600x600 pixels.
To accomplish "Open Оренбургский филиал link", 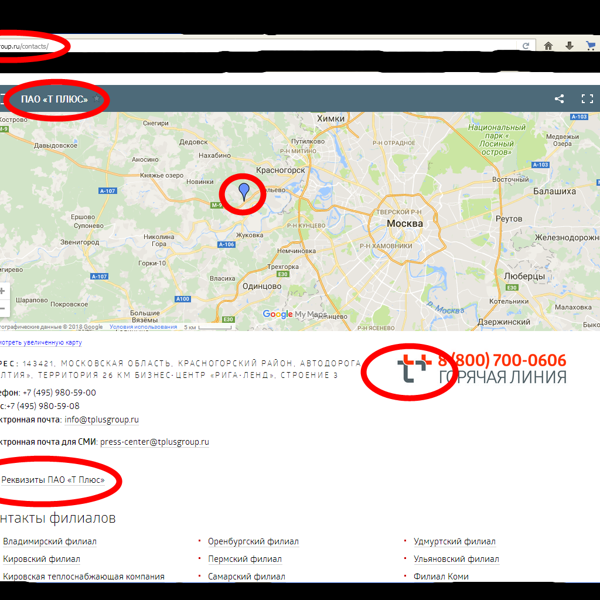I will [x=253, y=541].
